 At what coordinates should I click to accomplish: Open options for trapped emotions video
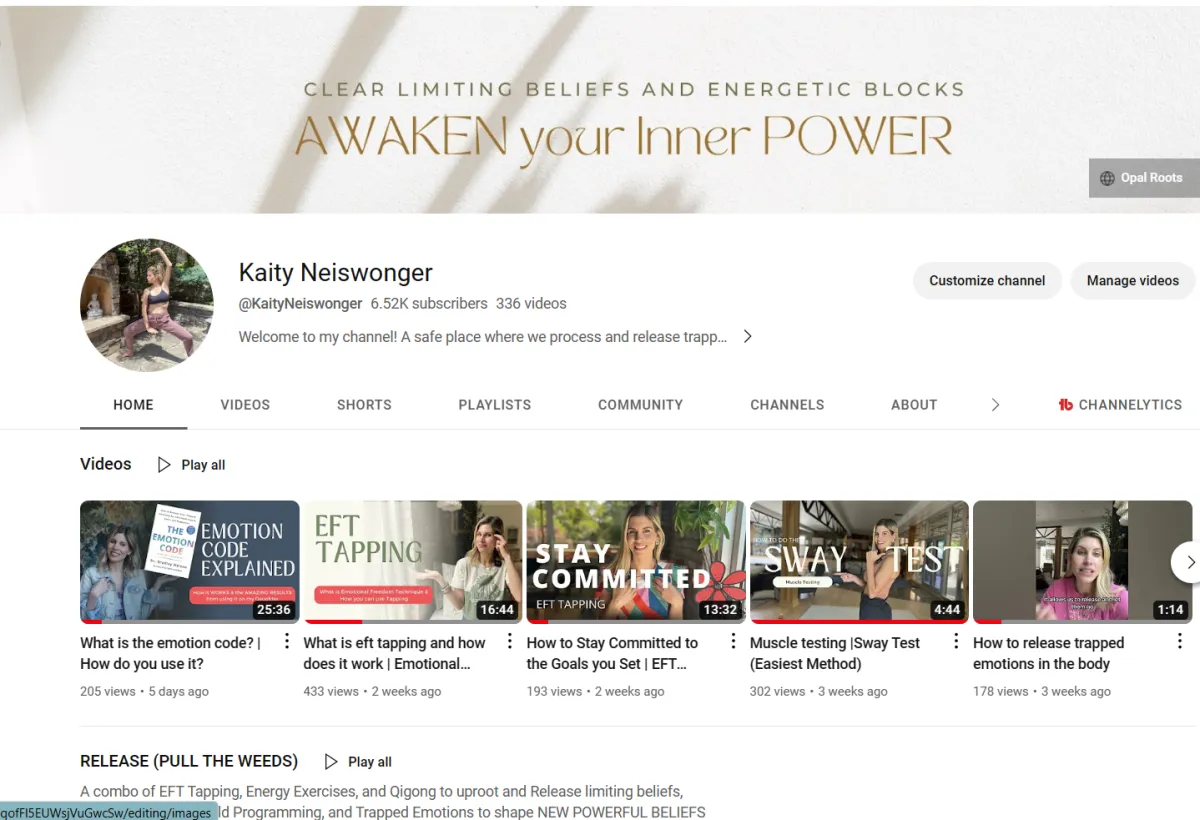[1179, 642]
